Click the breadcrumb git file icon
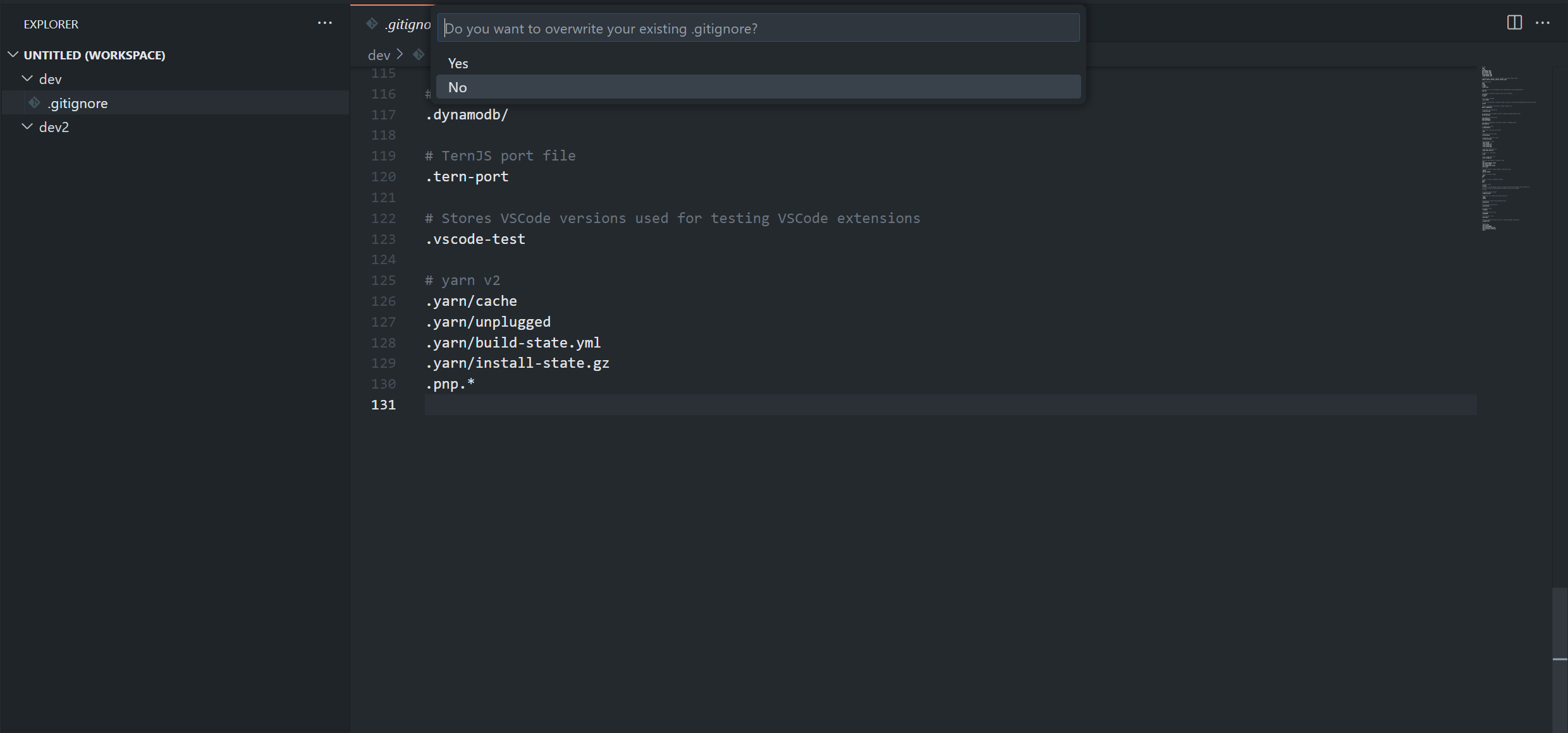The height and width of the screenshot is (733, 1568). (x=419, y=55)
